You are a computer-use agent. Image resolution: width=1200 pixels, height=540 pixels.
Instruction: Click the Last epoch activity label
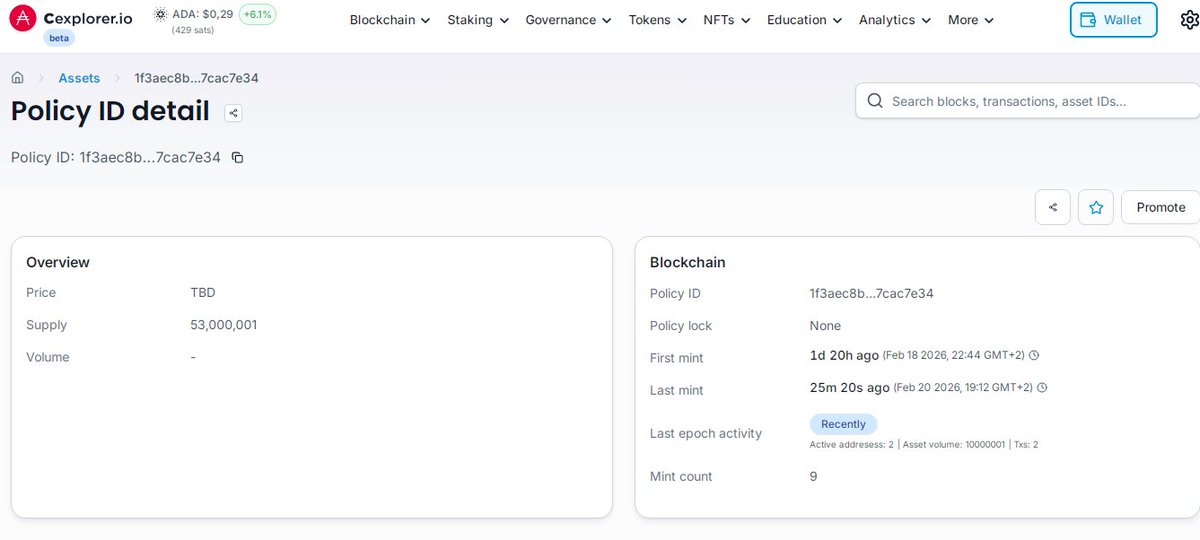(x=706, y=433)
